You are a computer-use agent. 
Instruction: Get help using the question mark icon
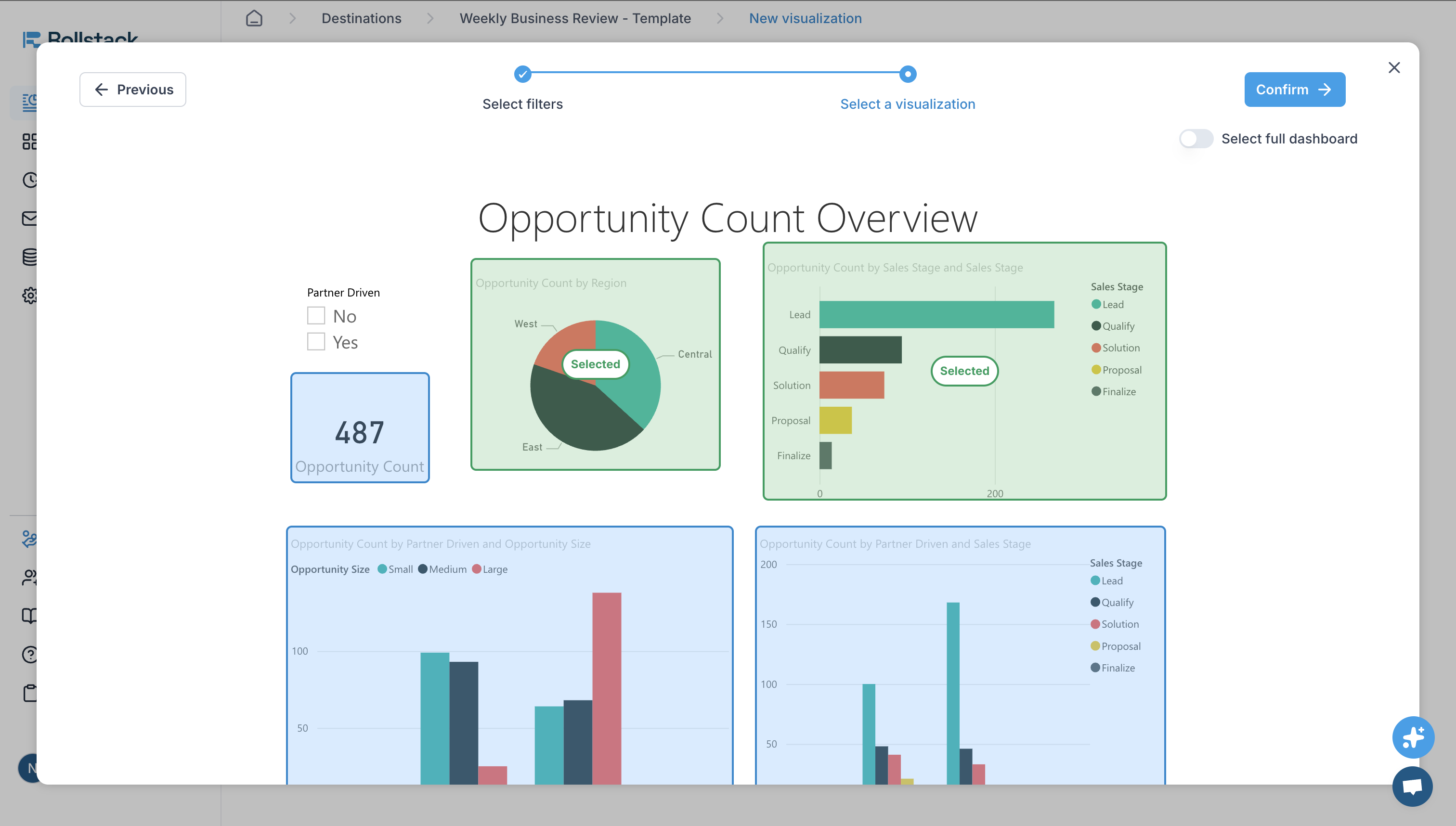pyautogui.click(x=31, y=655)
